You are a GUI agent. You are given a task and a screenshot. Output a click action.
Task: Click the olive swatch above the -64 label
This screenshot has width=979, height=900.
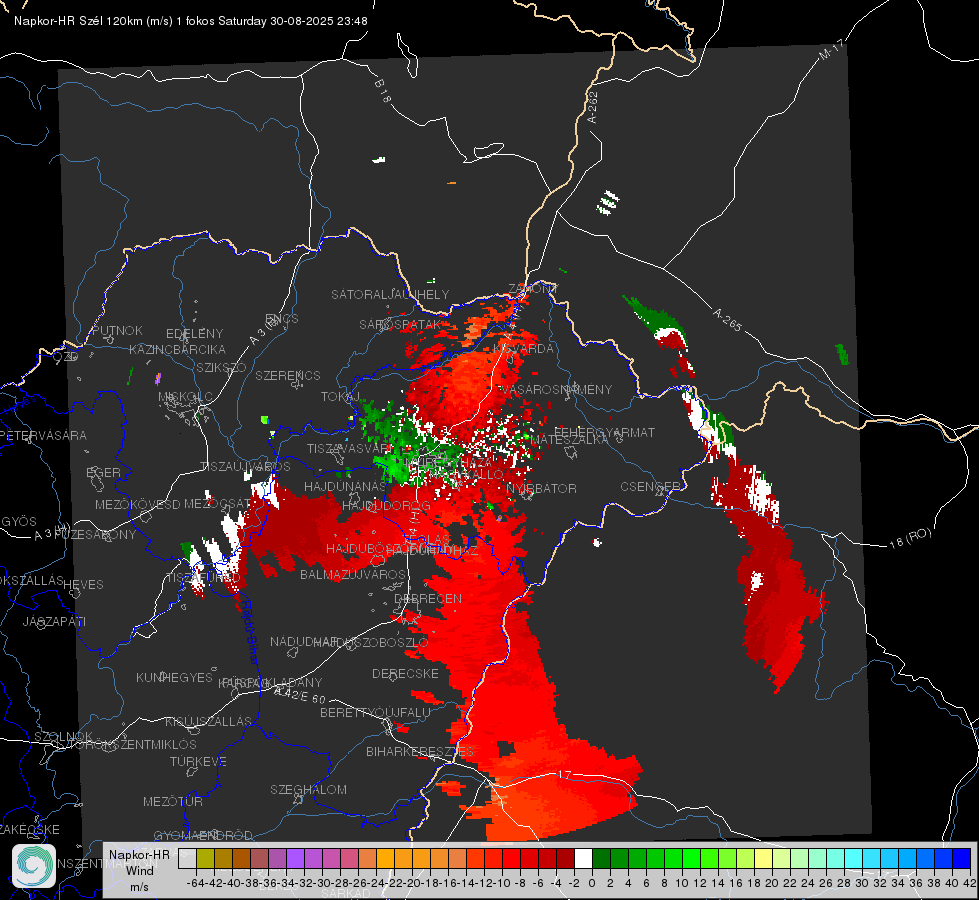205,859
